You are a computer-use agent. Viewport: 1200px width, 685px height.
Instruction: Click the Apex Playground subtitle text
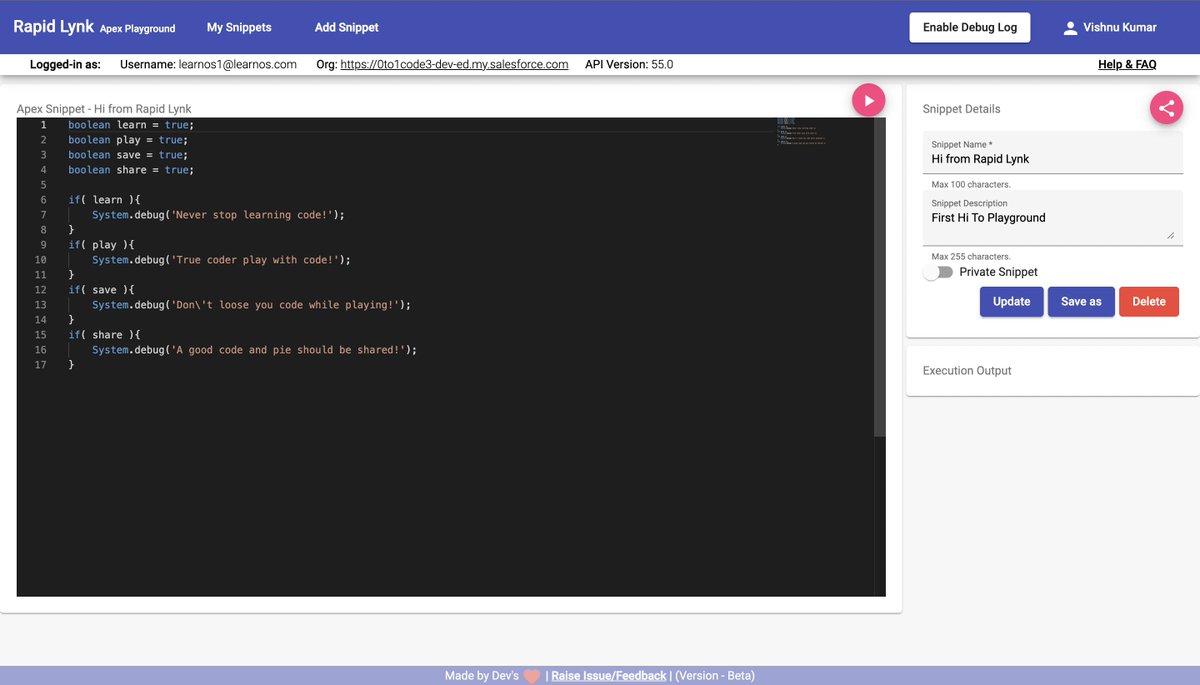coord(137,29)
